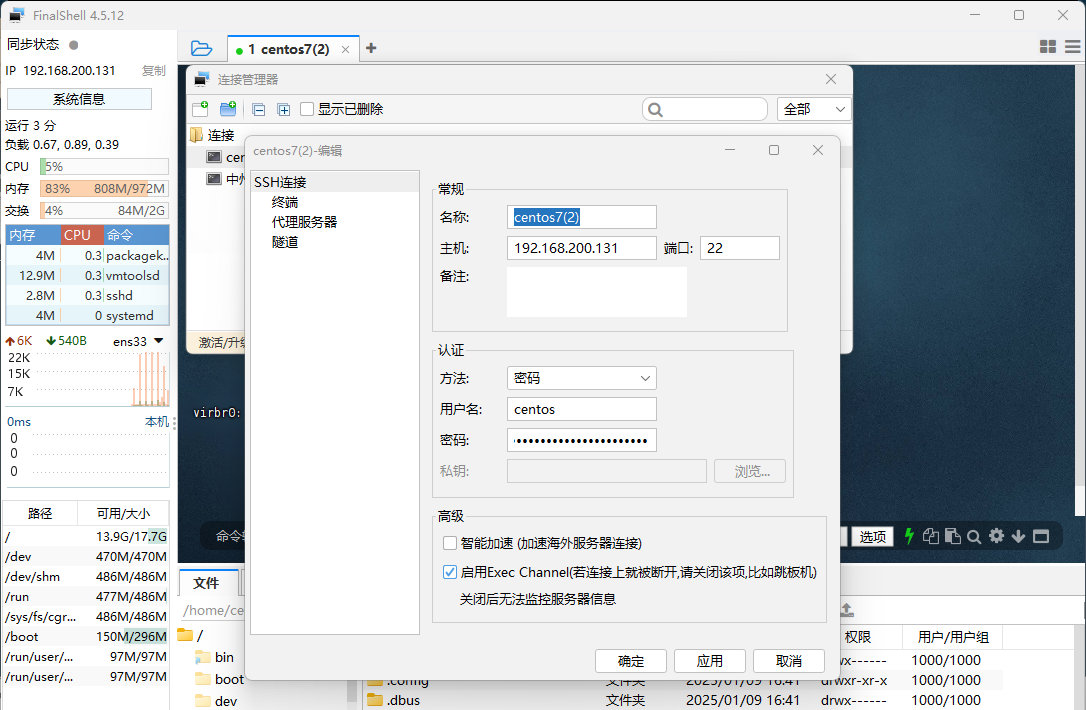The height and width of the screenshot is (710, 1086).
Task: Sort processes by CPU column header
Action: click(82, 235)
